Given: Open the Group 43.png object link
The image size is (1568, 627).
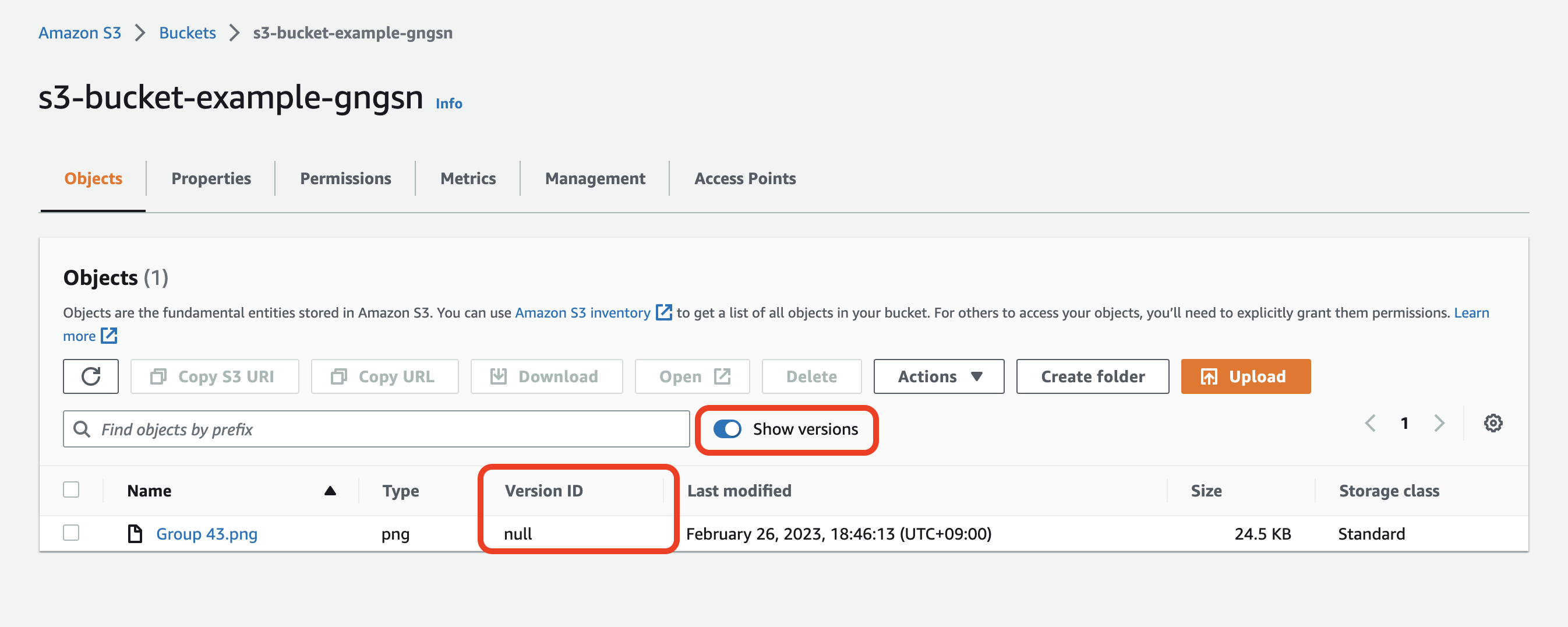Looking at the screenshot, I should tap(206, 534).
